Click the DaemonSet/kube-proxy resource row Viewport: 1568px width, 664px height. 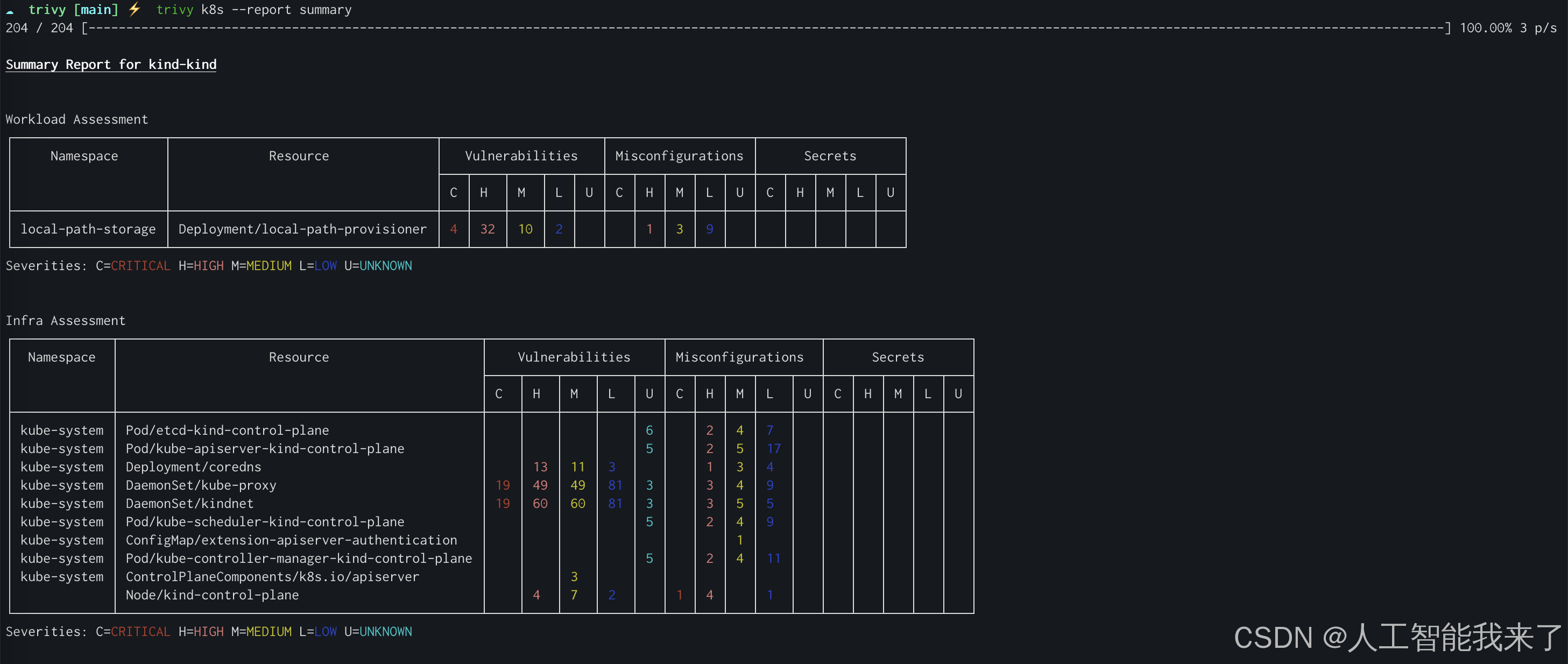coord(200,485)
